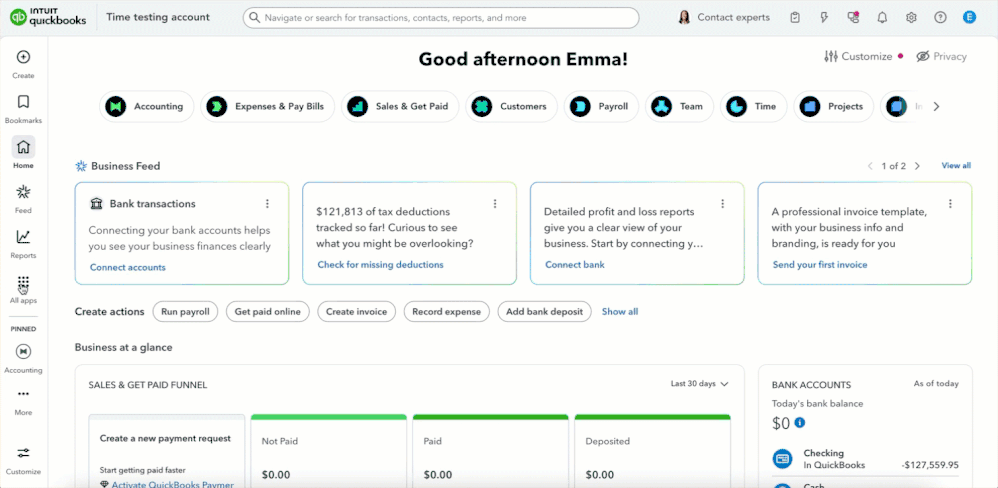
Task: Click the notifications bell icon
Action: coord(882,17)
